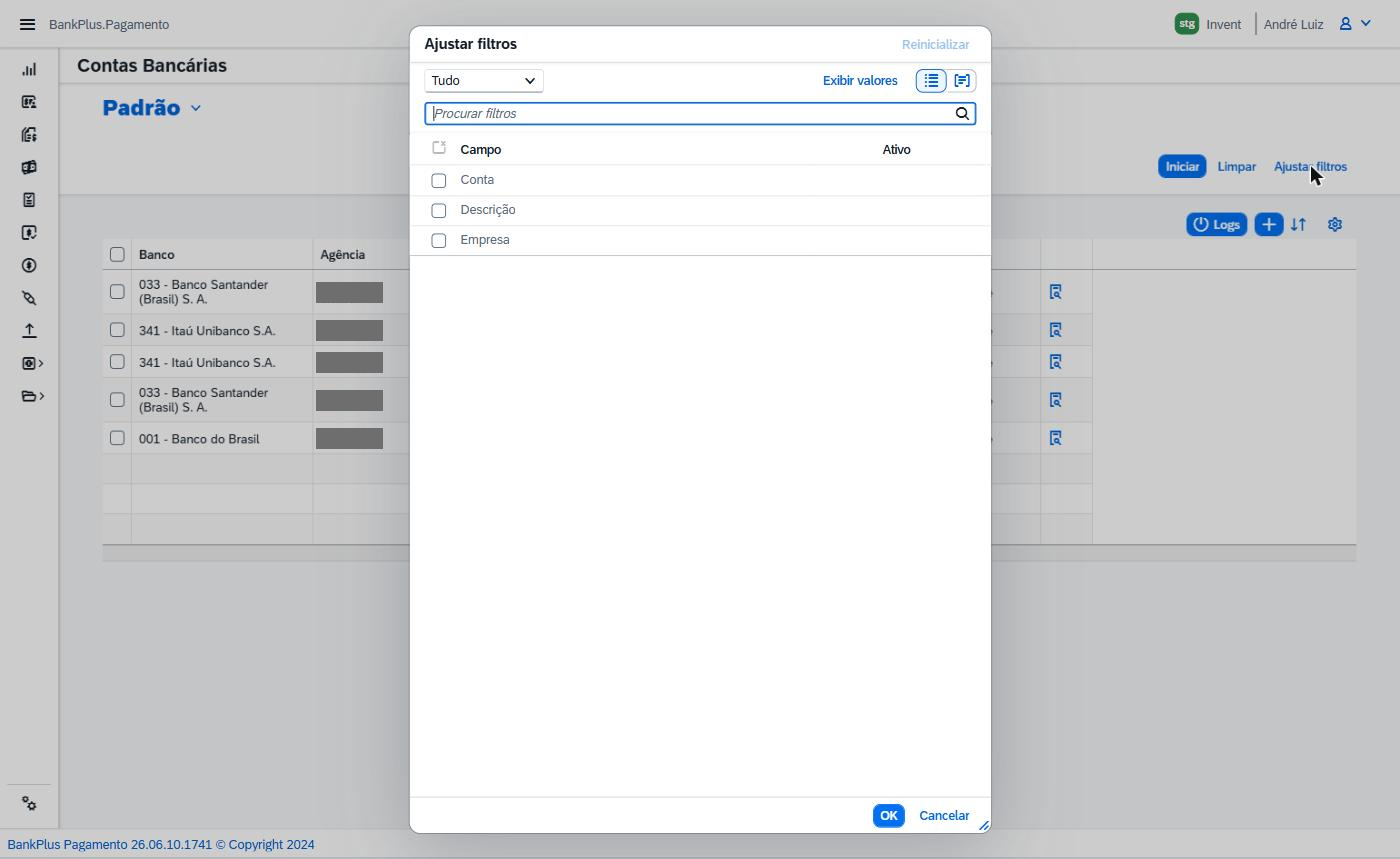
Task: Click the Campo column header
Action: click(481, 150)
